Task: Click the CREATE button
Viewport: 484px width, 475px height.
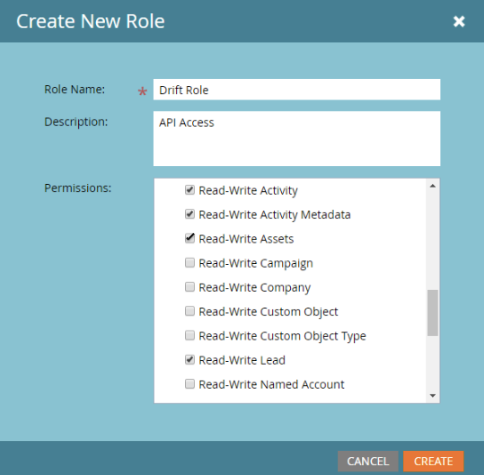Action: [x=433, y=461]
